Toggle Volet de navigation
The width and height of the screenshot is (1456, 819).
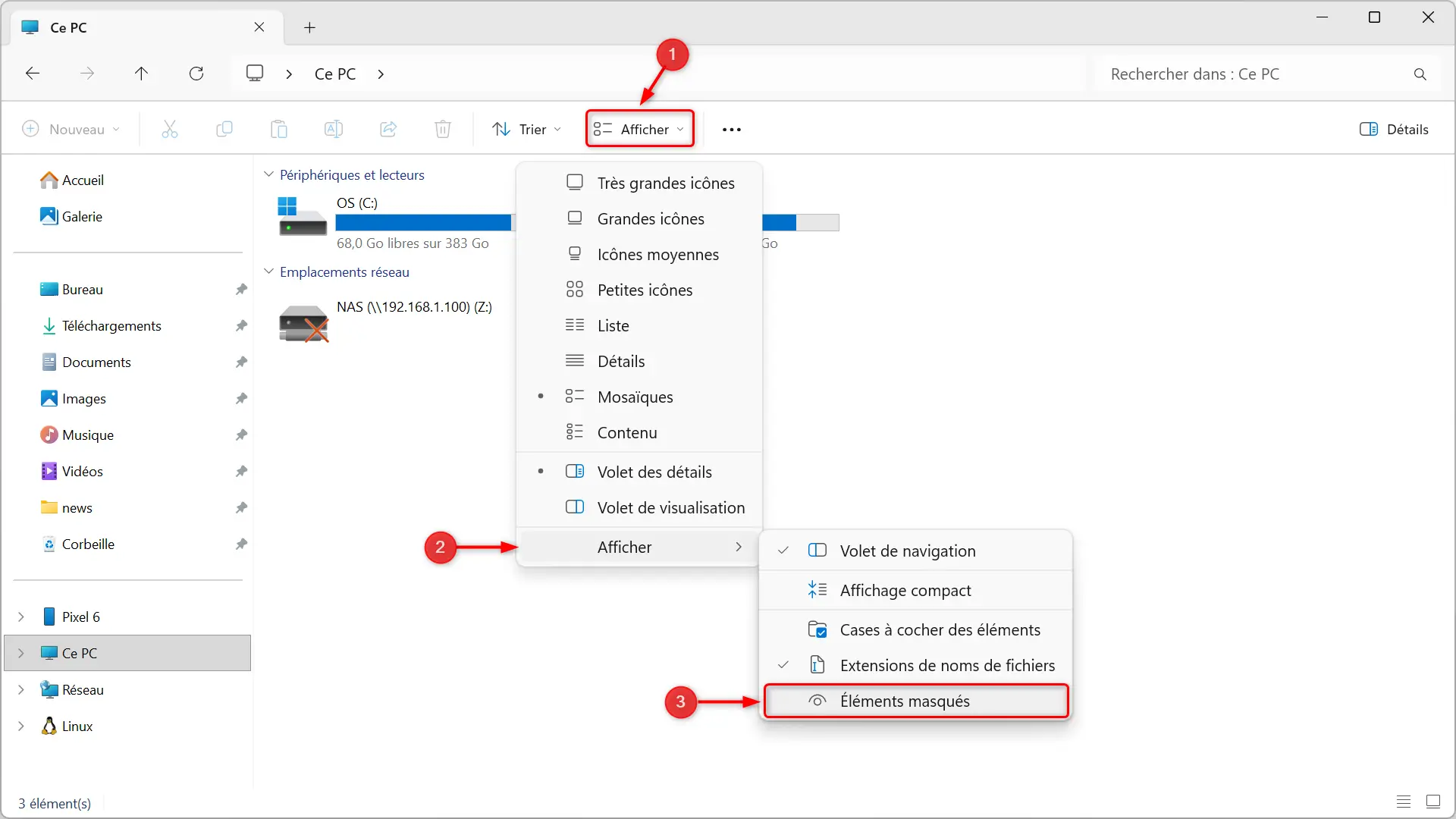click(x=916, y=551)
